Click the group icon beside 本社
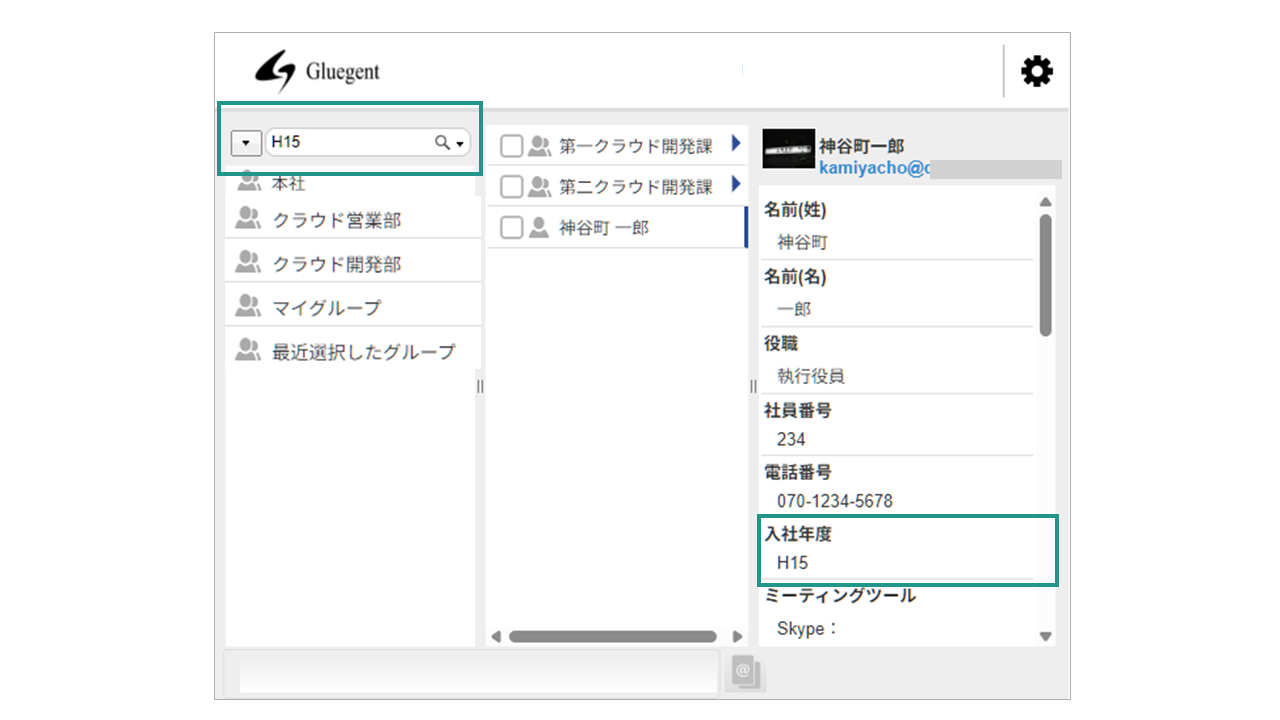Screen dimensions: 1280x720 click(248, 182)
